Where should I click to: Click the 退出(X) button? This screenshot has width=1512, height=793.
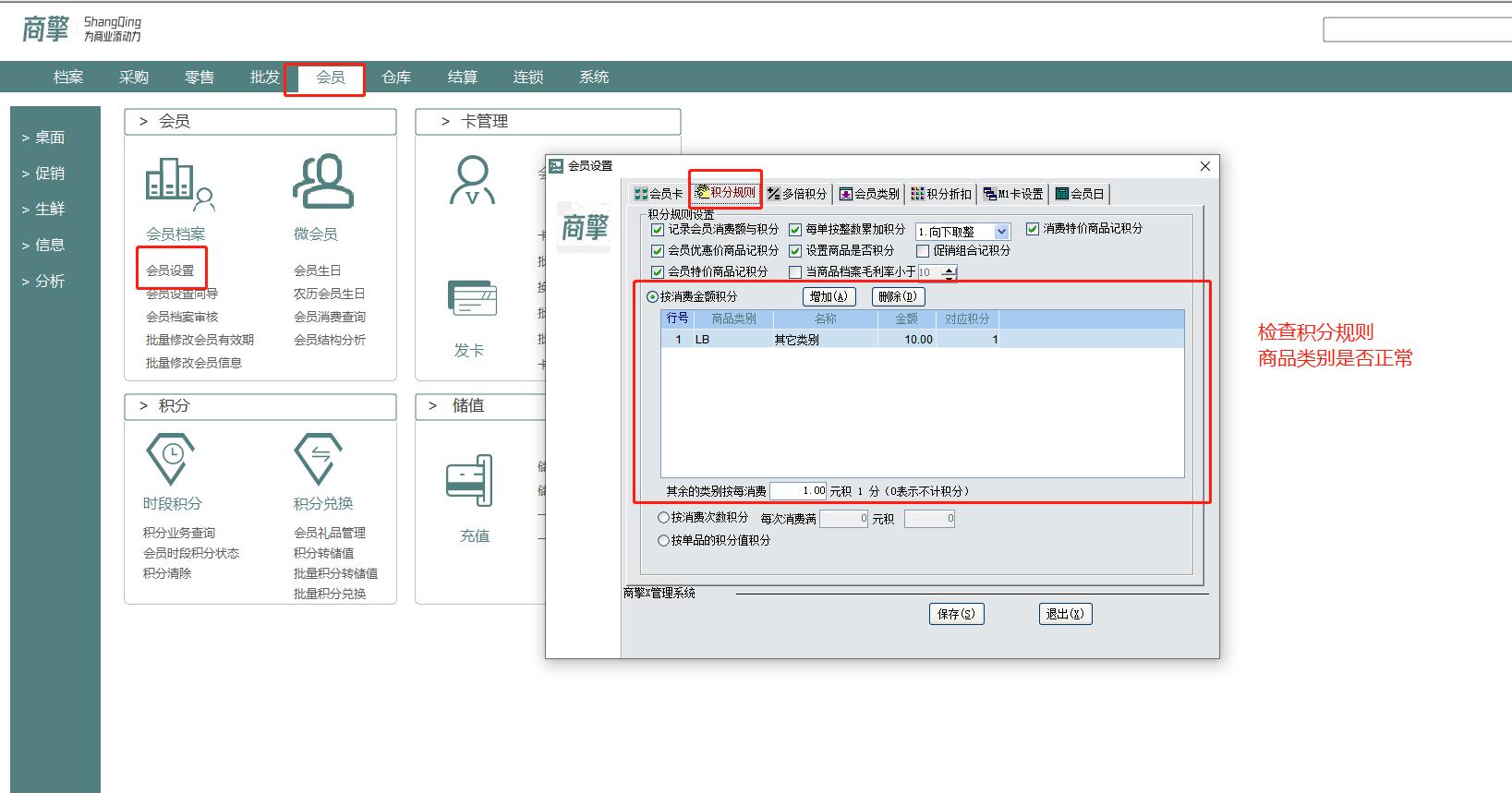pyautogui.click(x=1065, y=614)
